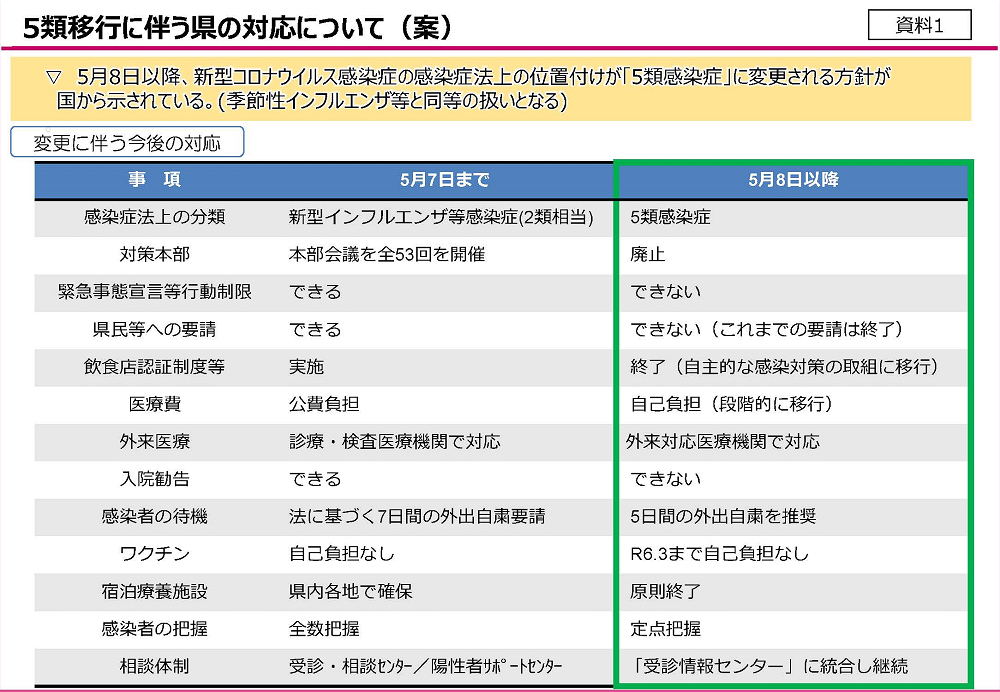
Task: Click the 事 項 column header
Action: point(155,180)
